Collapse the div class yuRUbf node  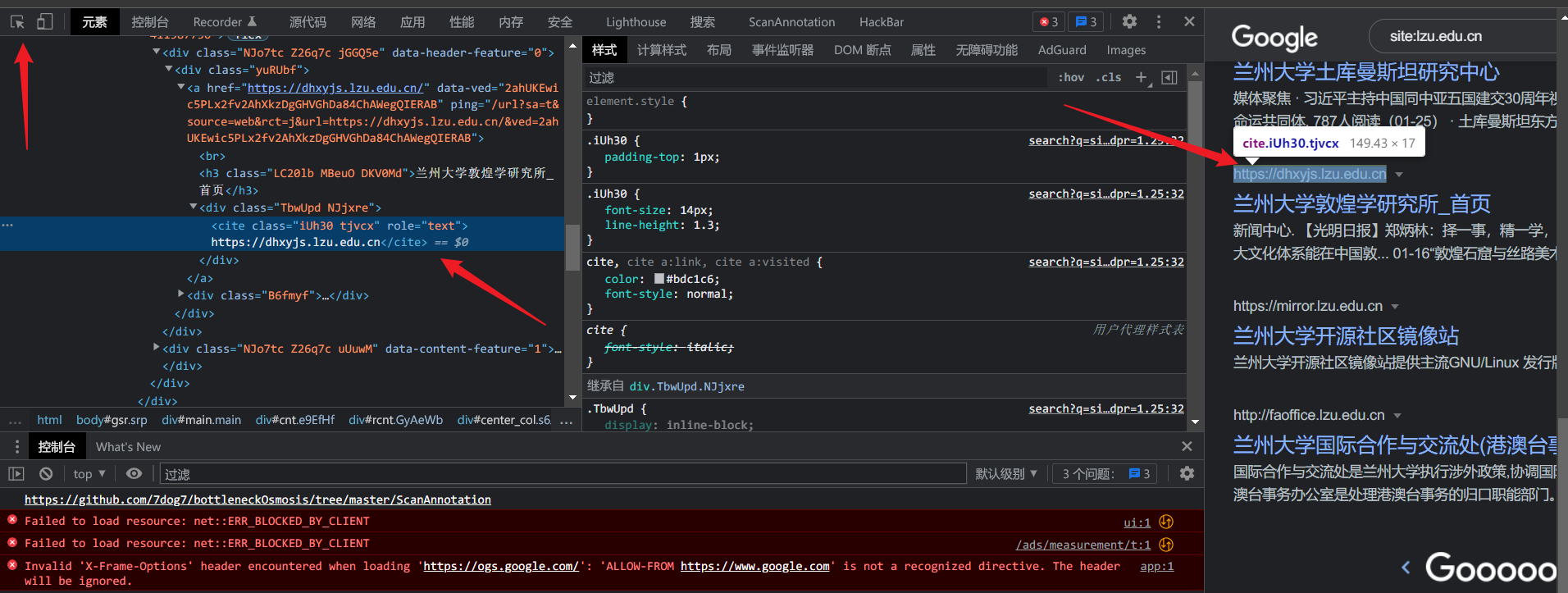click(x=169, y=70)
